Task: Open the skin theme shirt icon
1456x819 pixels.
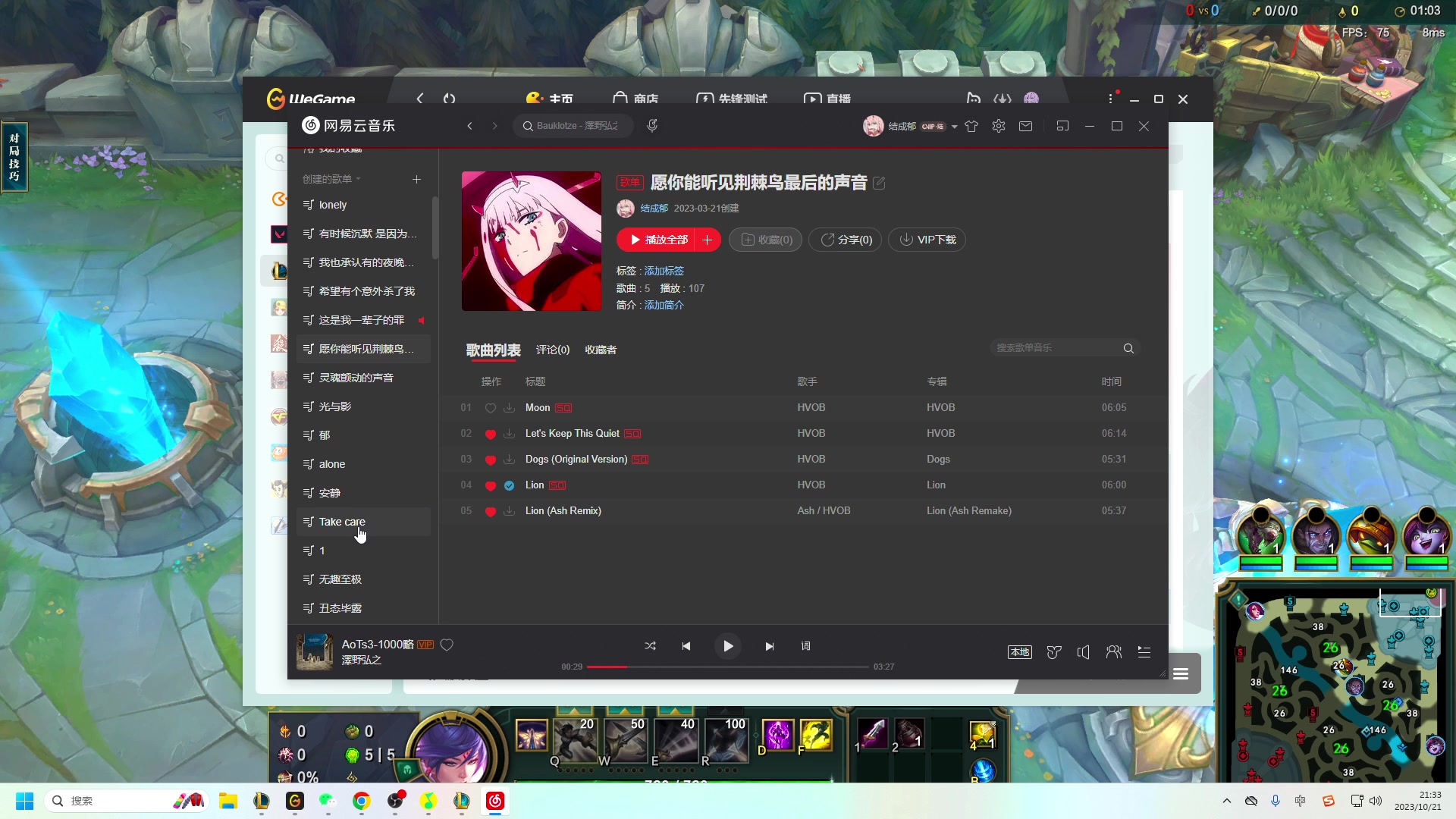Action: [x=971, y=126]
